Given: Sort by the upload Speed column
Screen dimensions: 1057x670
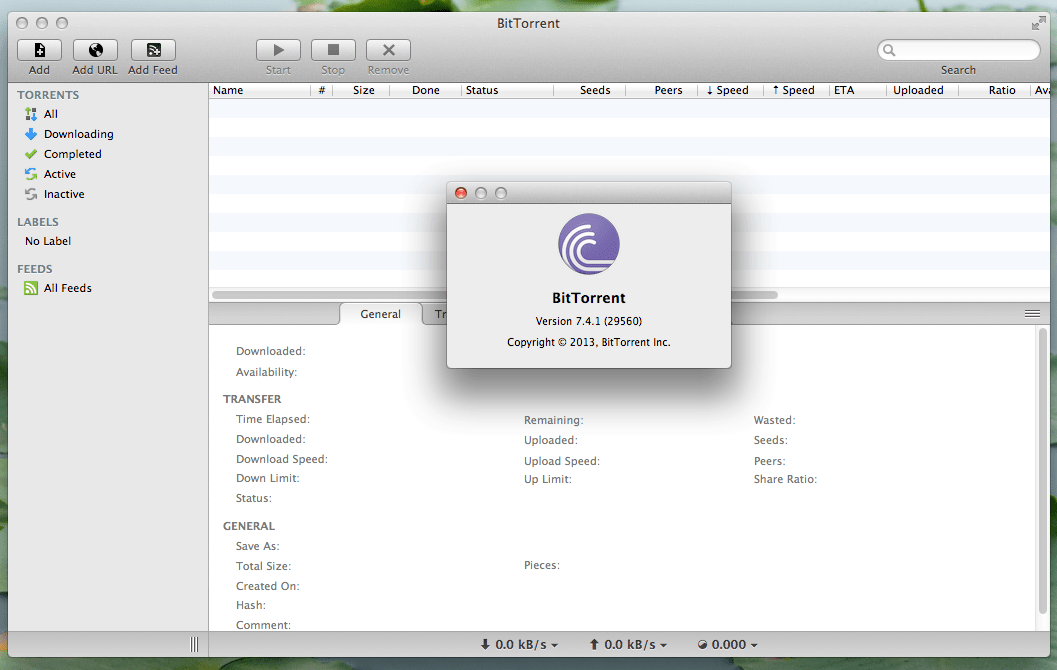Looking at the screenshot, I should (x=797, y=90).
